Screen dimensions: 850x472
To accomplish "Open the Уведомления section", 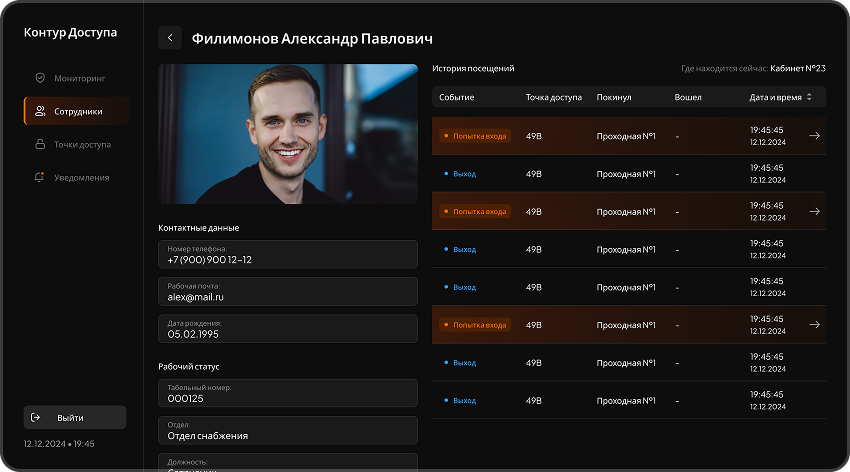I will click(81, 177).
